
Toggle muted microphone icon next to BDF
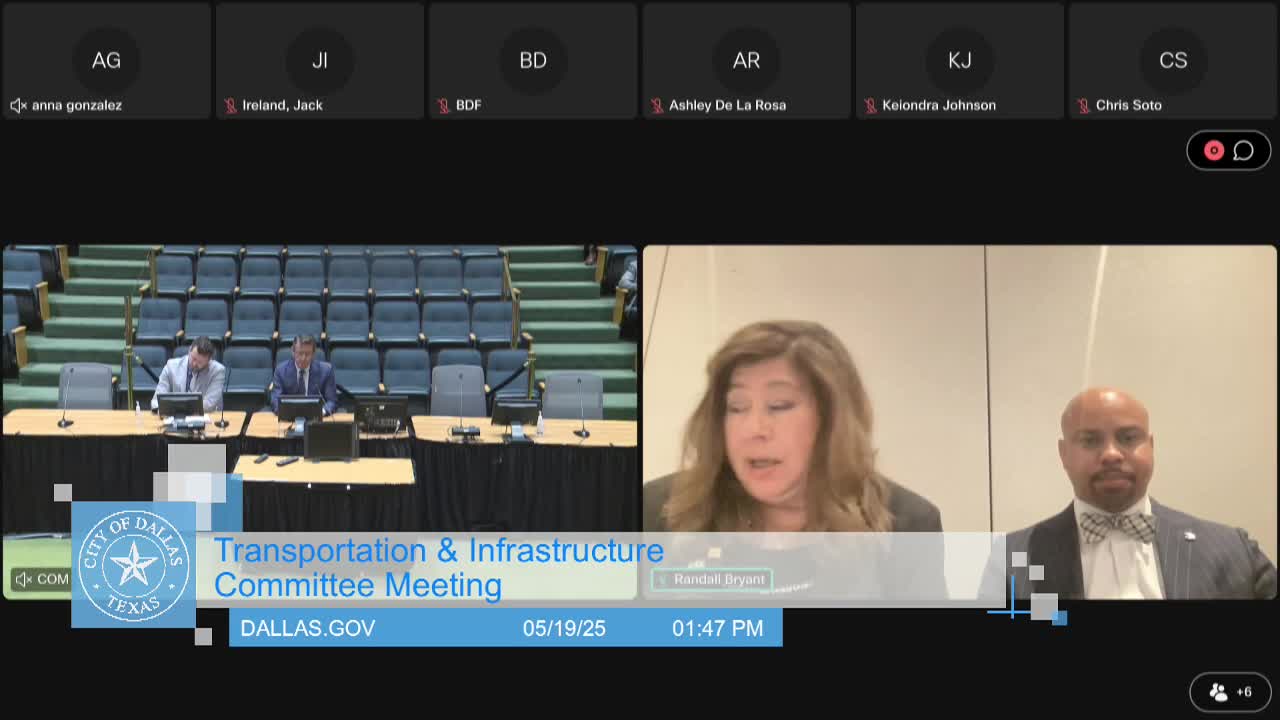443,105
